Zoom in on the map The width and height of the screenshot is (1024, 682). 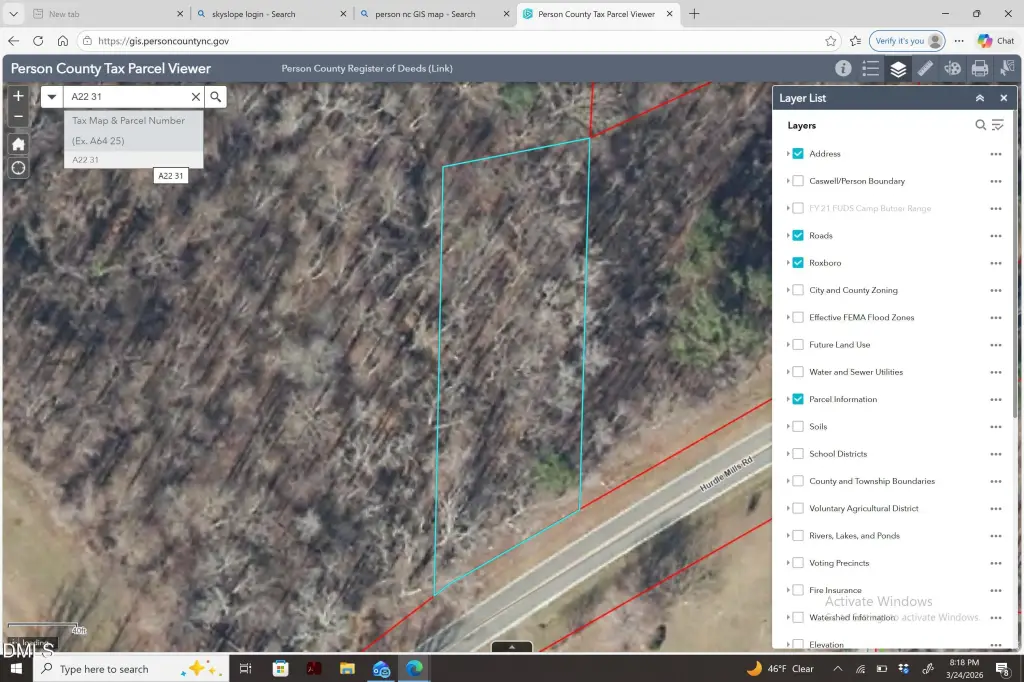18,97
